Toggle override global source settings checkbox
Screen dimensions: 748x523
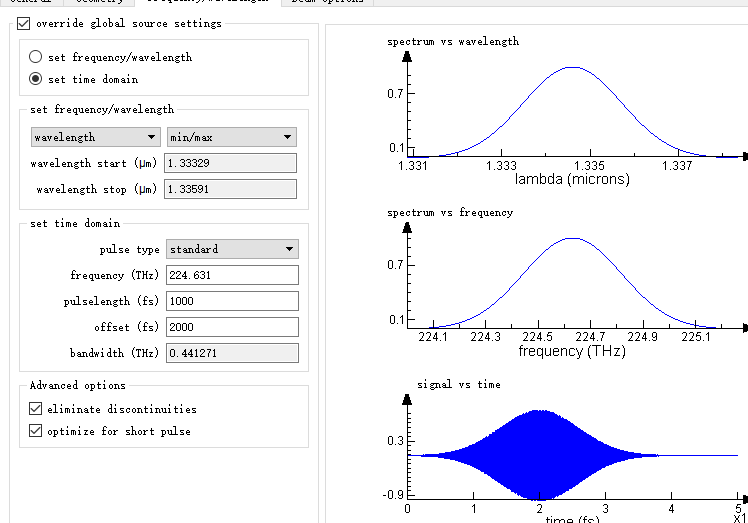pos(23,23)
